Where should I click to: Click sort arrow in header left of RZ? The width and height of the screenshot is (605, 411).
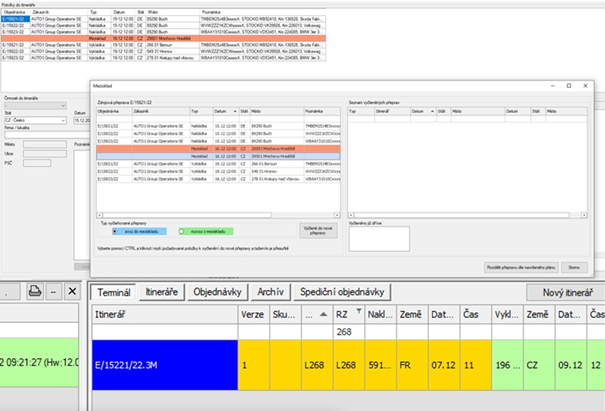(x=323, y=315)
